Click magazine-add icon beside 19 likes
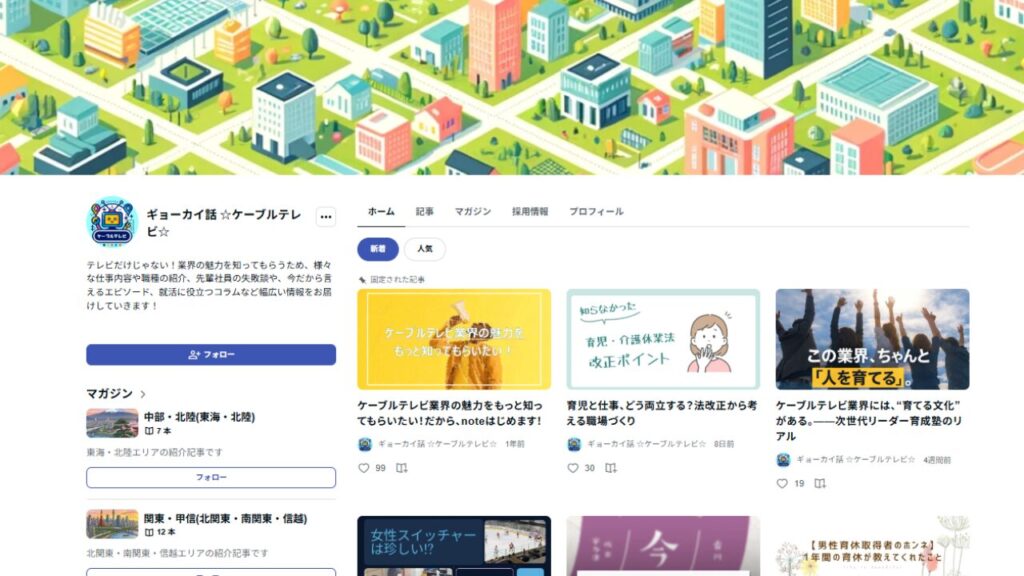The image size is (1024, 576). point(820,483)
